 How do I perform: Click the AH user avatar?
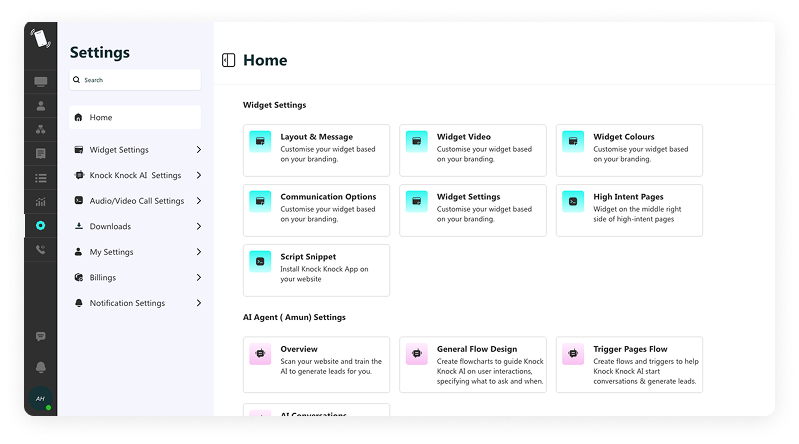41,399
